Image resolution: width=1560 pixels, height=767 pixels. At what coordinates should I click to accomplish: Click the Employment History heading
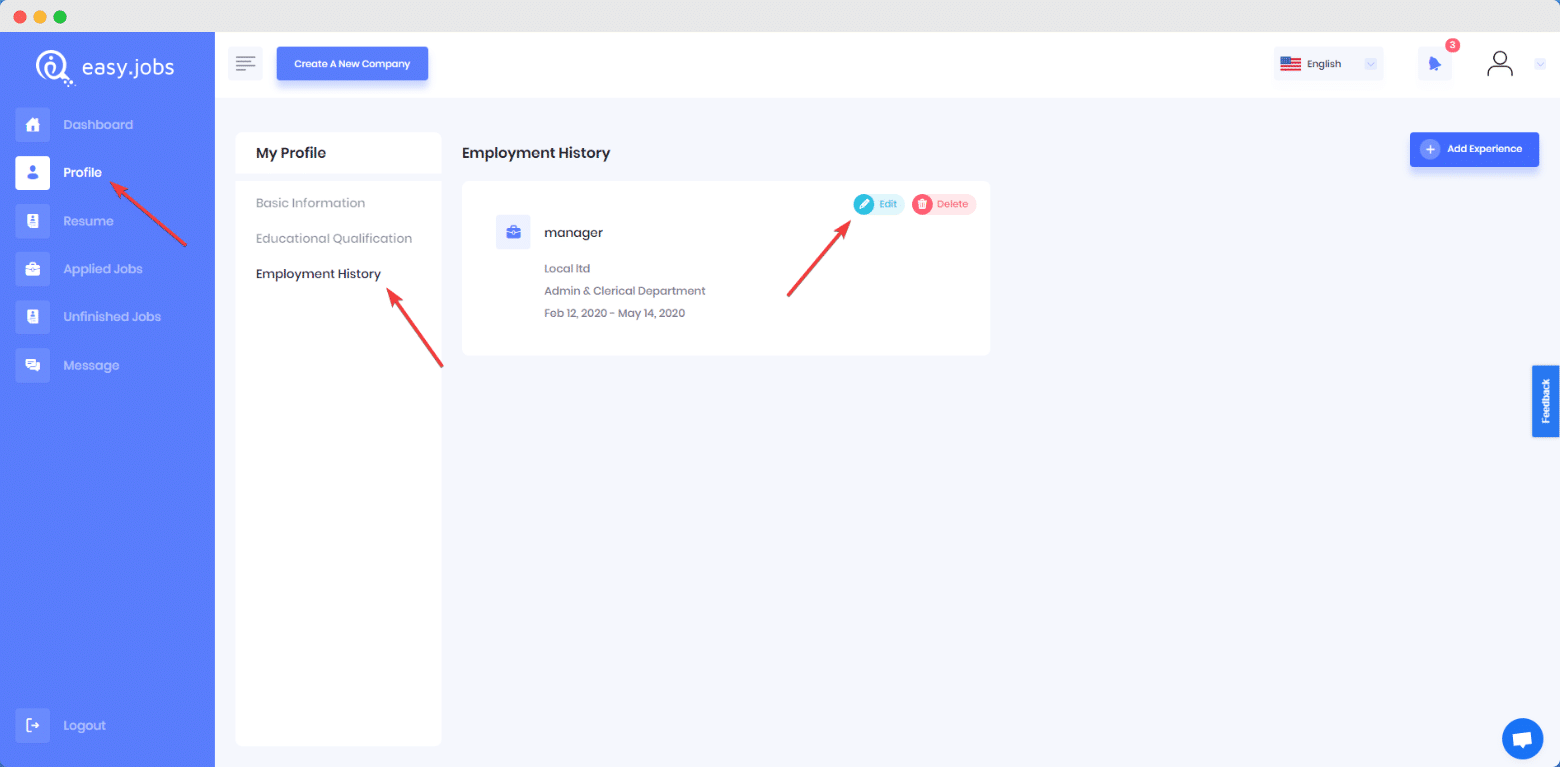[536, 153]
